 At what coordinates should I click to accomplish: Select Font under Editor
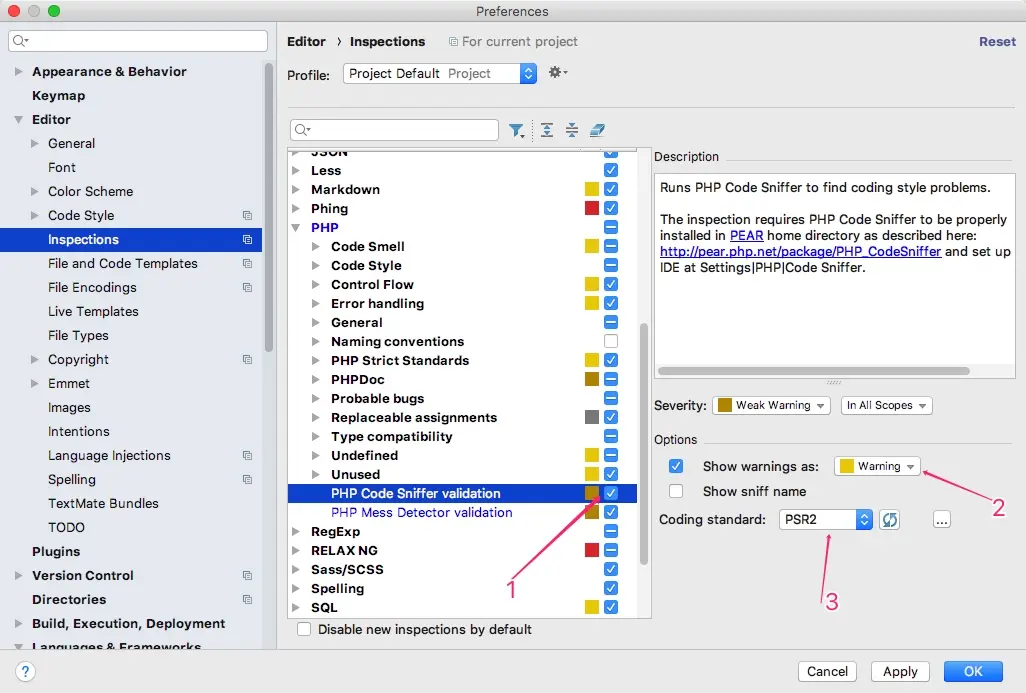coord(62,168)
